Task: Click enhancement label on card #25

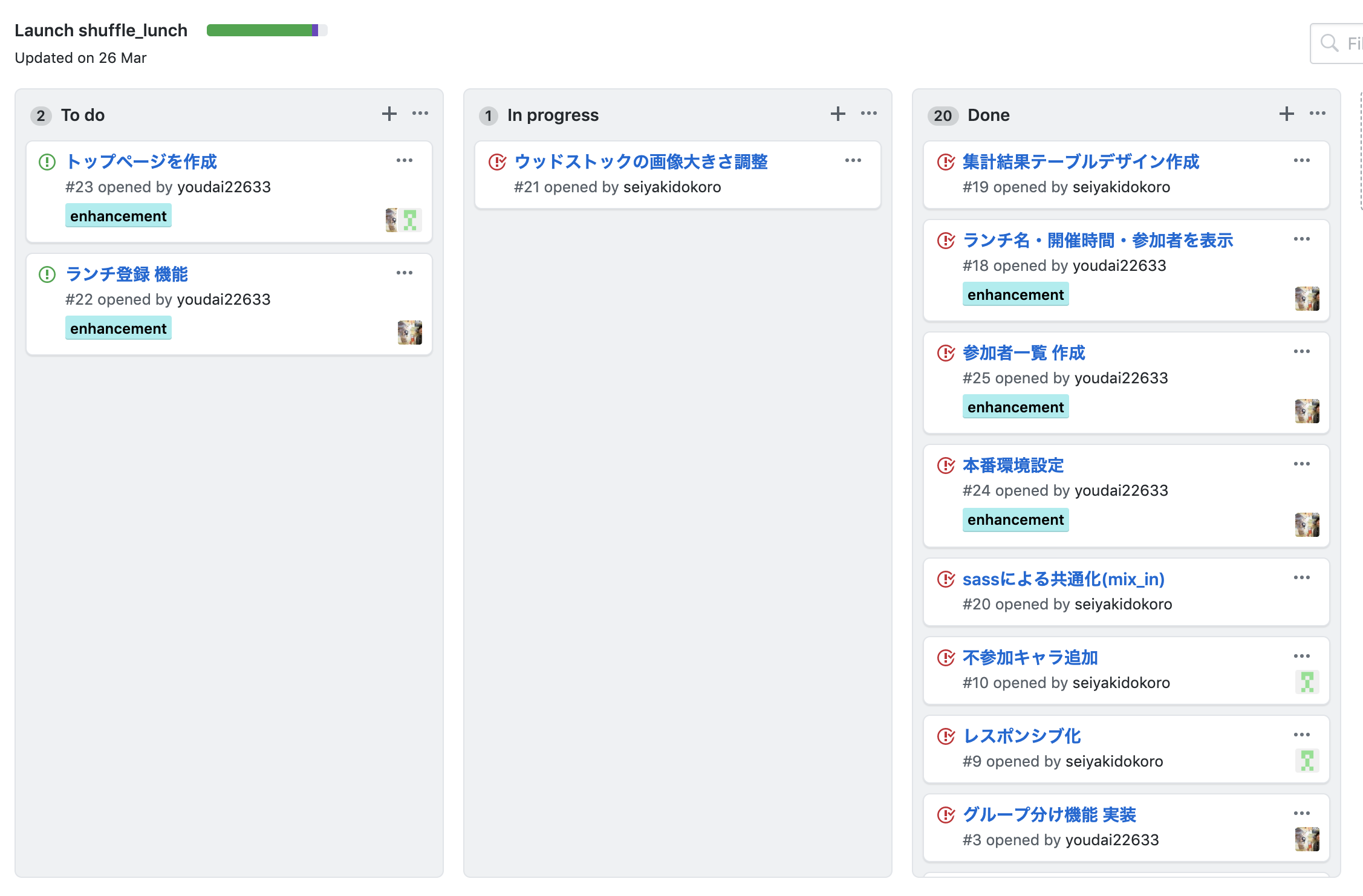Action: pyautogui.click(x=1015, y=407)
